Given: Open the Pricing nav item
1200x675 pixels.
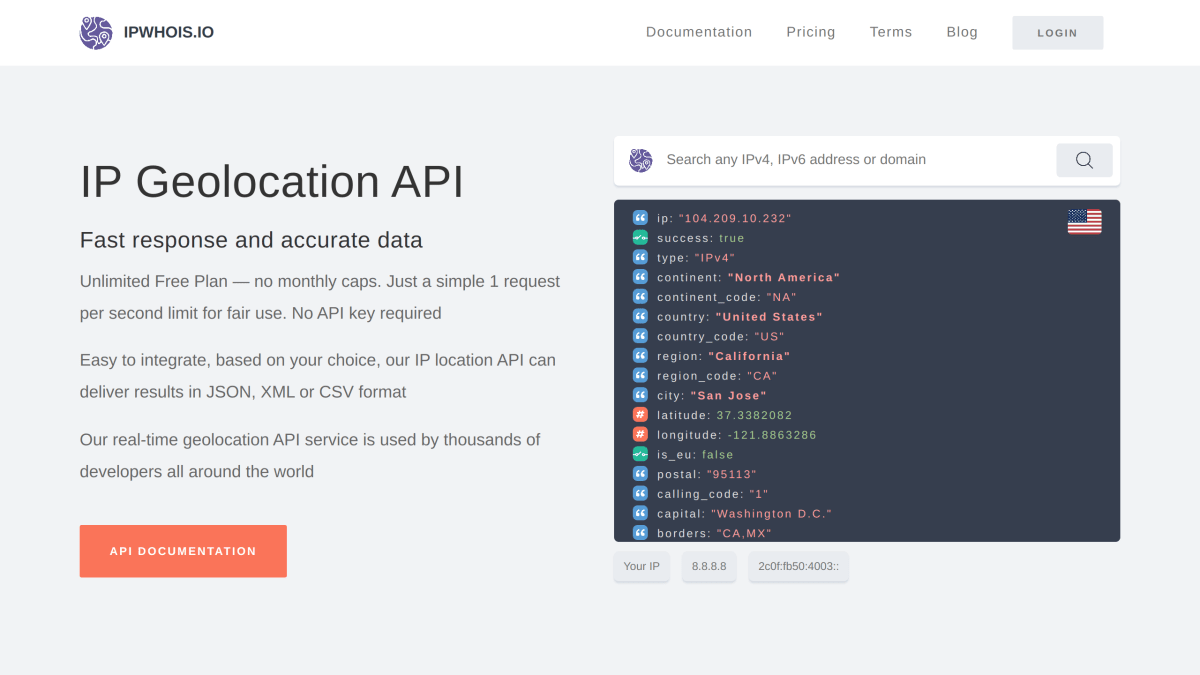Looking at the screenshot, I should pyautogui.click(x=811, y=32).
